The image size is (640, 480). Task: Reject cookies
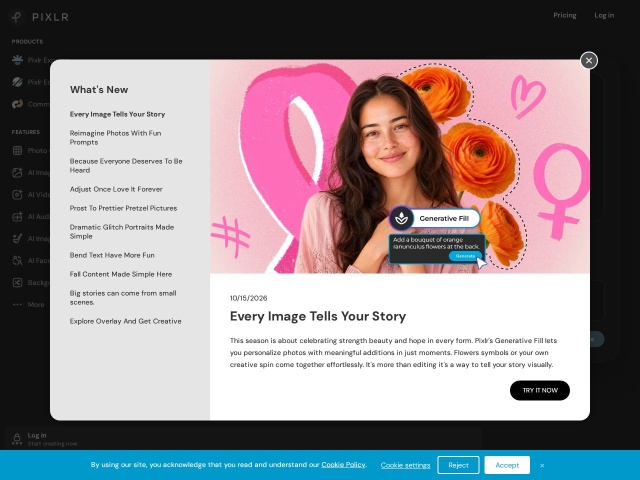point(458,465)
